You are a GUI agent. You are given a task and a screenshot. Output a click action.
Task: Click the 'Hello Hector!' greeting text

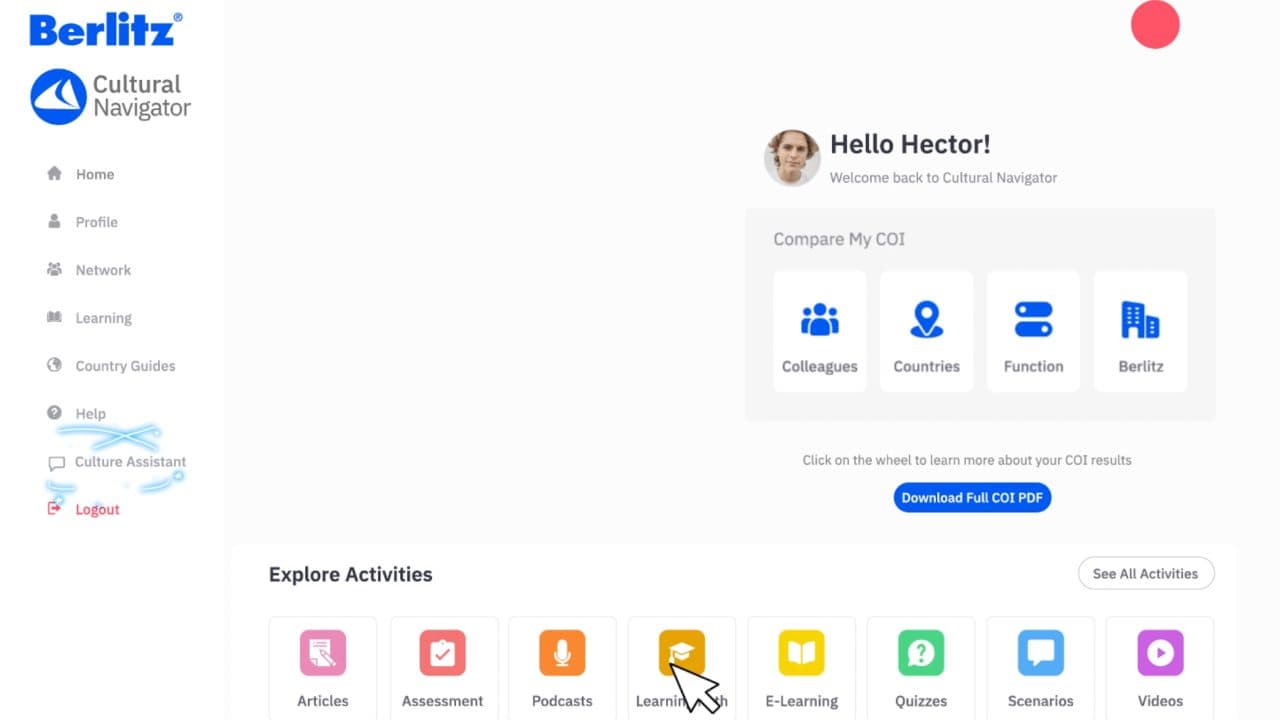pos(910,144)
